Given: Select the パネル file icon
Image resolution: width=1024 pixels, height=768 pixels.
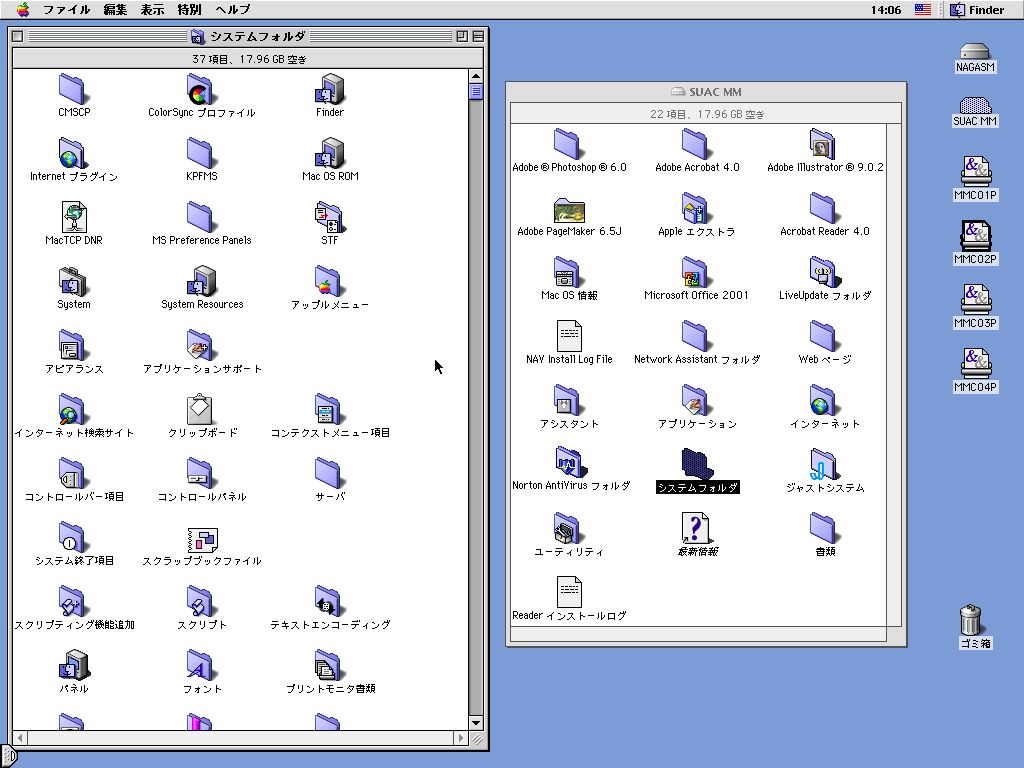Looking at the screenshot, I should point(73,665).
